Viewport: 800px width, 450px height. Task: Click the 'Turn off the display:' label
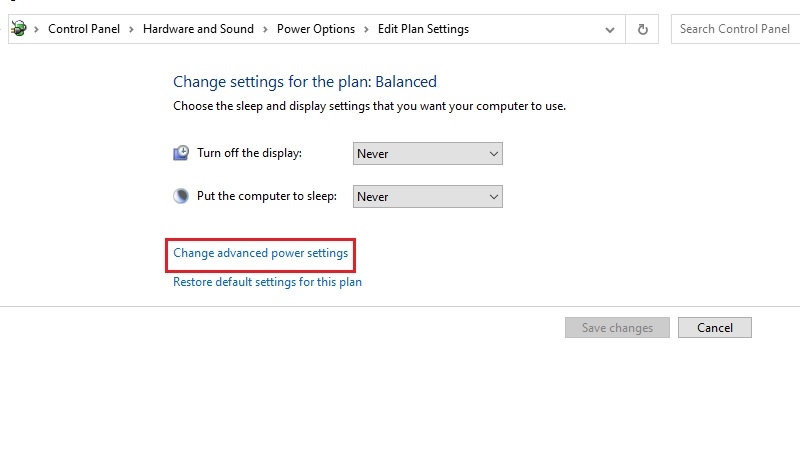click(x=249, y=153)
